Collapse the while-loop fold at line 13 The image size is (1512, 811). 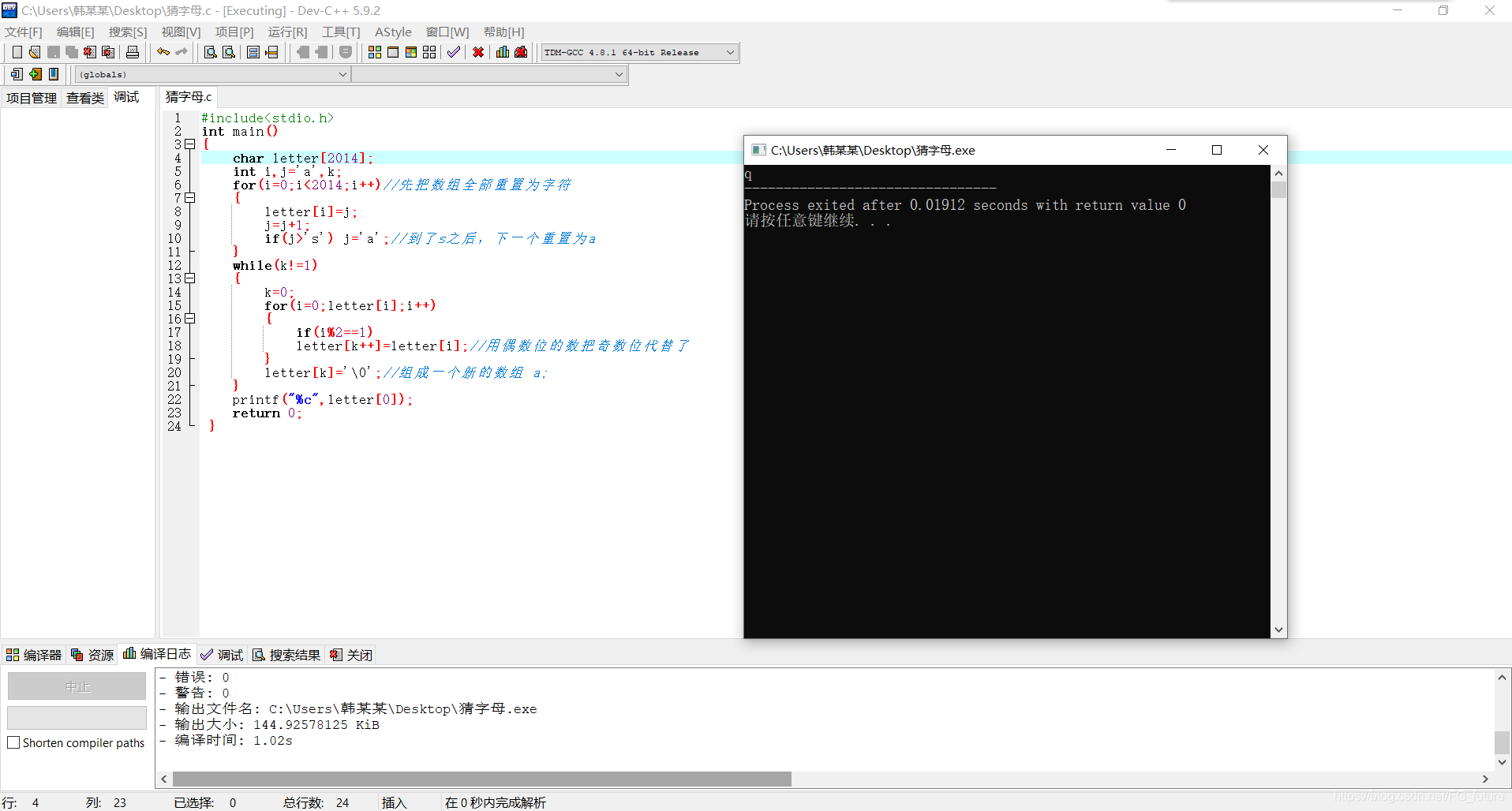(x=190, y=278)
